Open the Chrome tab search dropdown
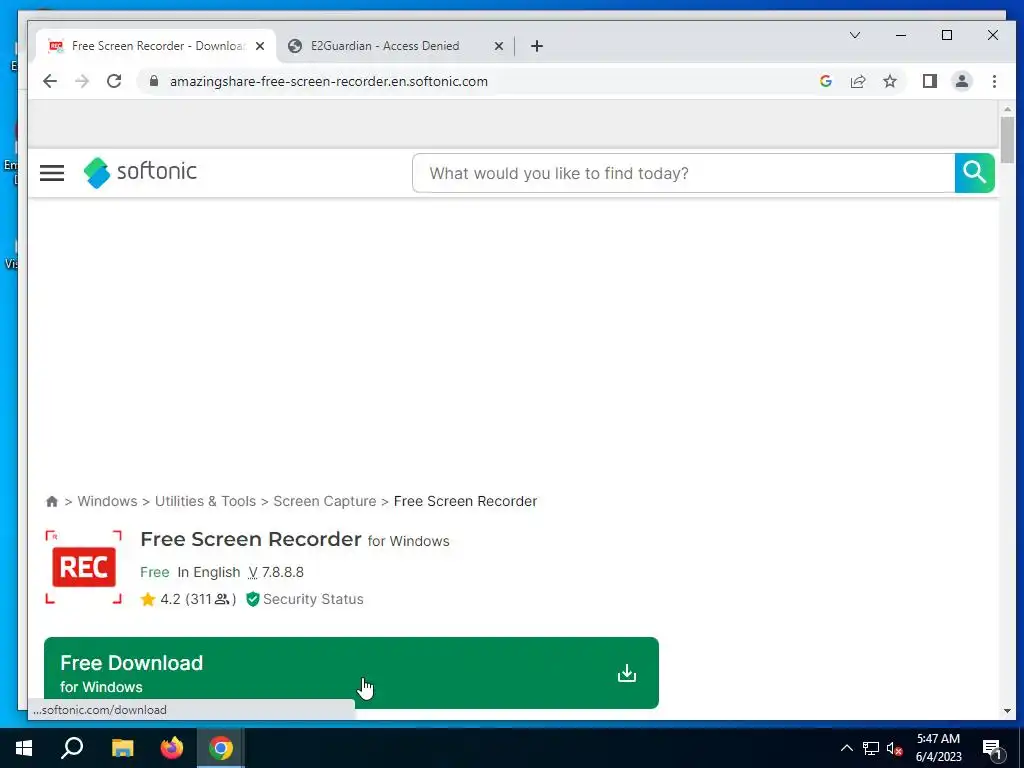This screenshot has height=768, width=1024. tap(854, 35)
